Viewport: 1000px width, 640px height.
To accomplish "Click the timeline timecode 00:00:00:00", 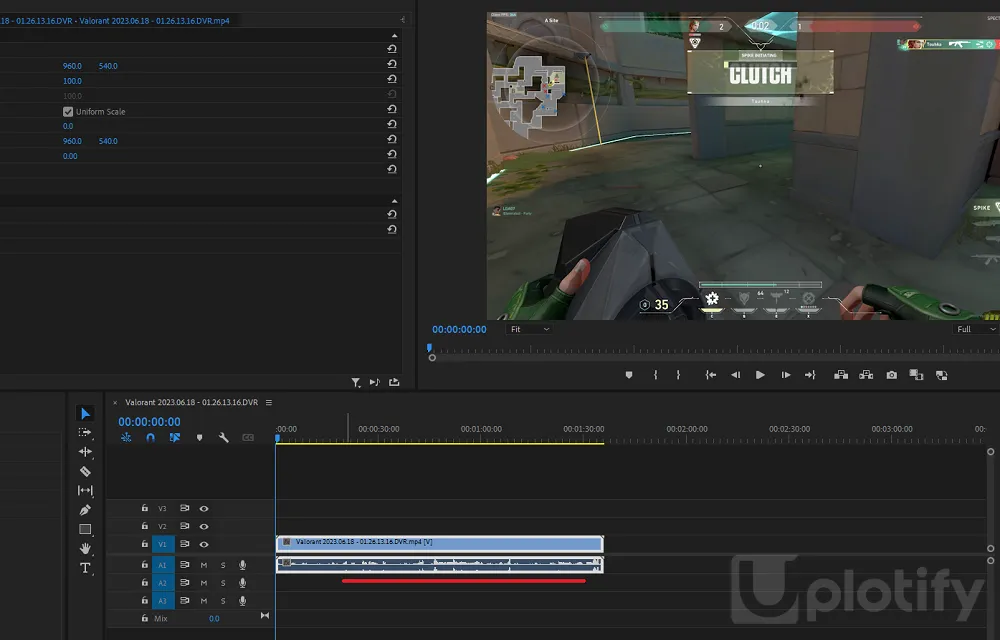I will click(x=149, y=421).
